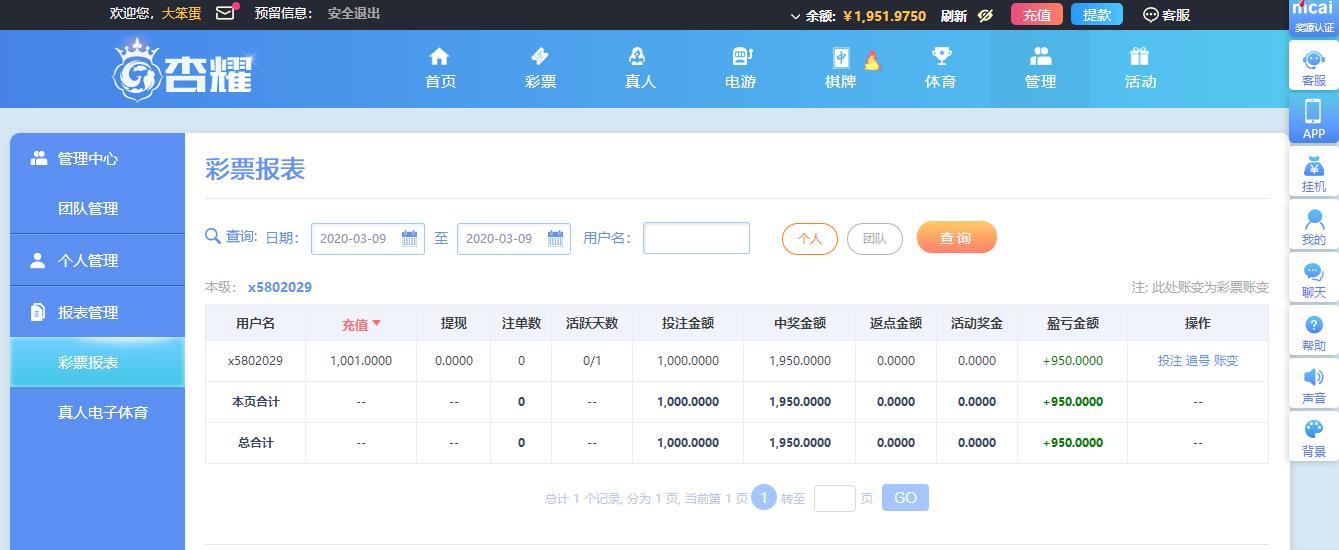Expand the balance dropdown arrow
The image size is (1339, 550).
coord(796,16)
